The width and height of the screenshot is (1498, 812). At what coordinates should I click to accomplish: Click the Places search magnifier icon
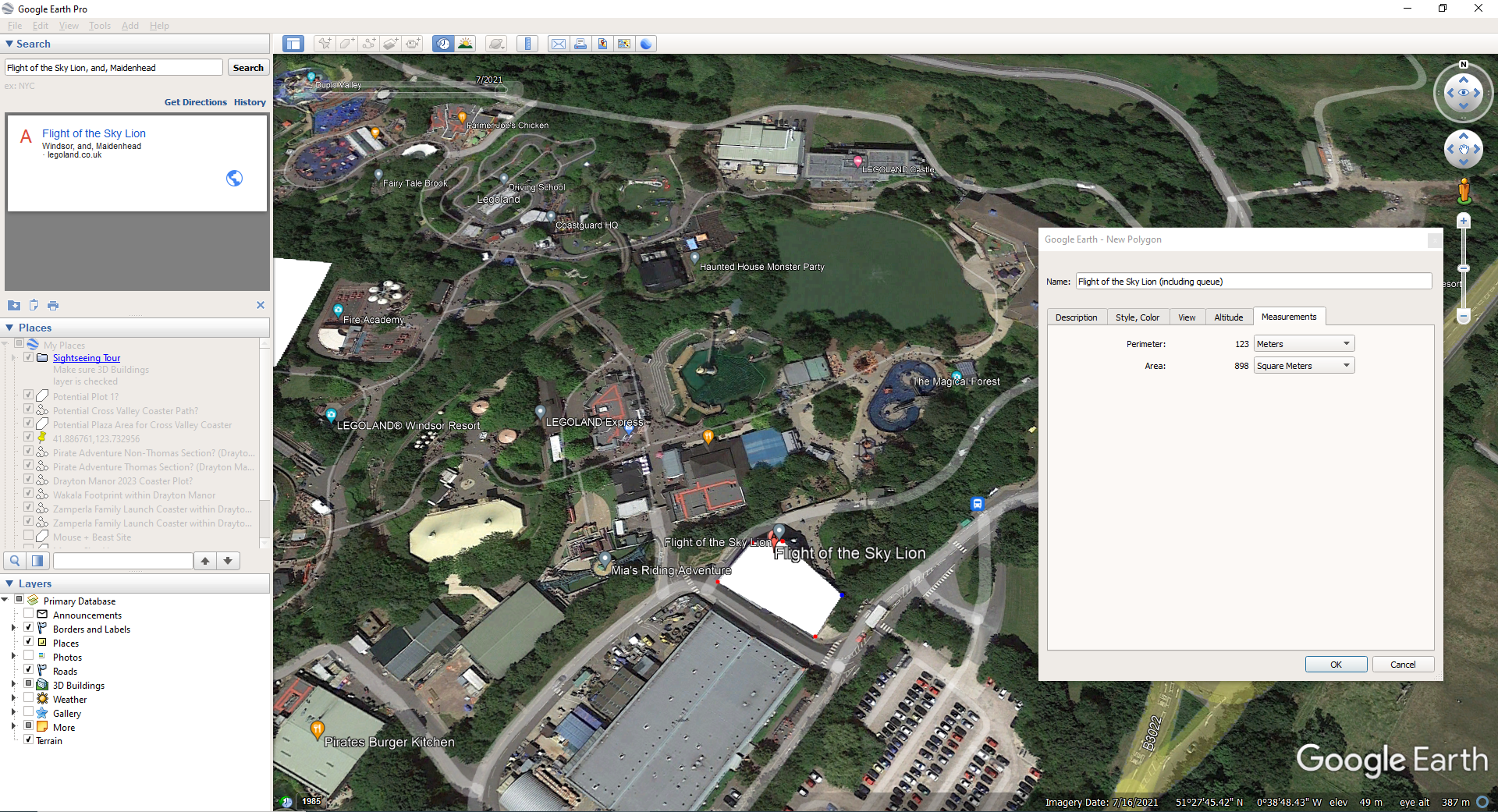click(x=15, y=561)
